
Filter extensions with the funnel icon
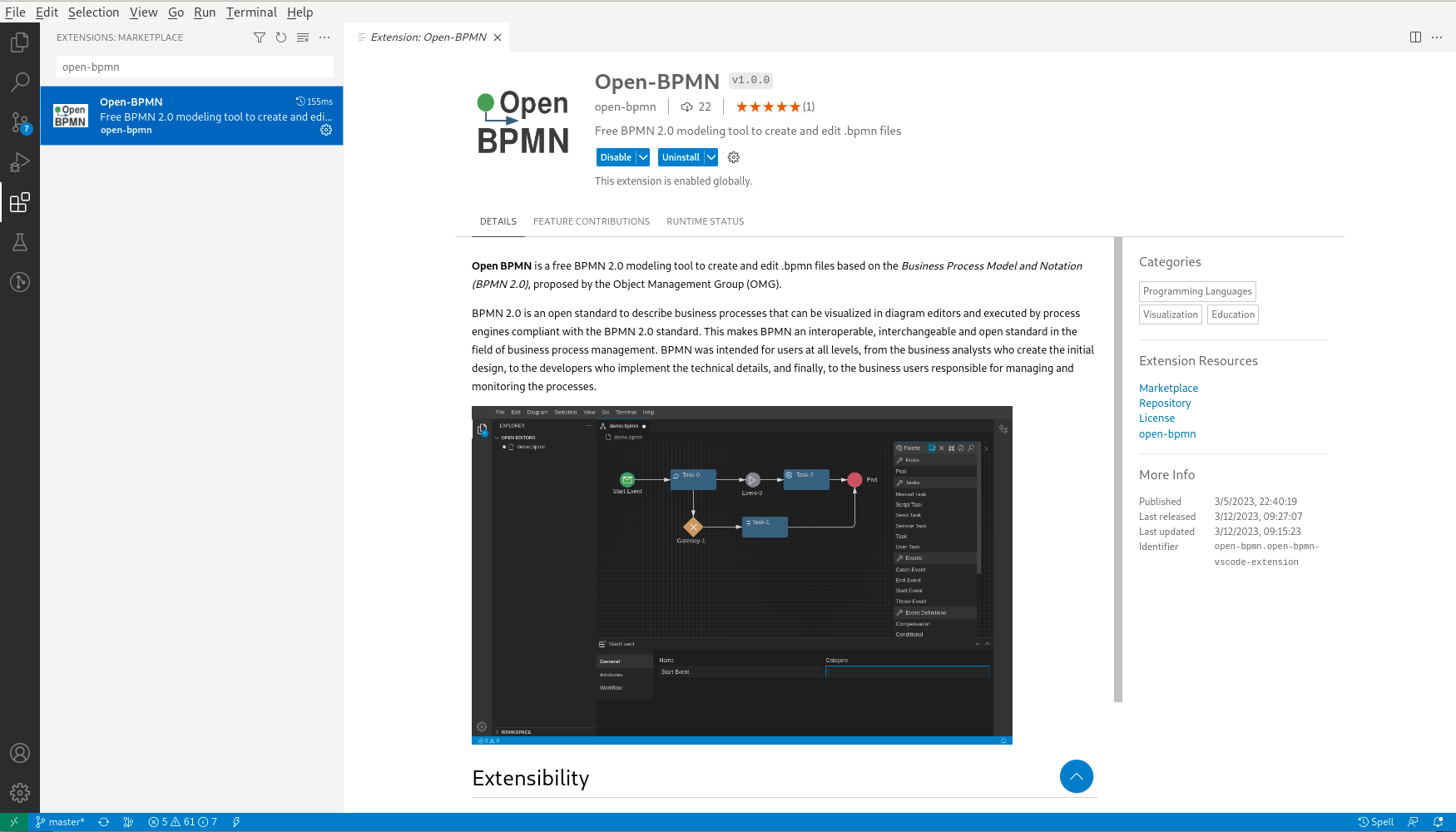(x=260, y=37)
